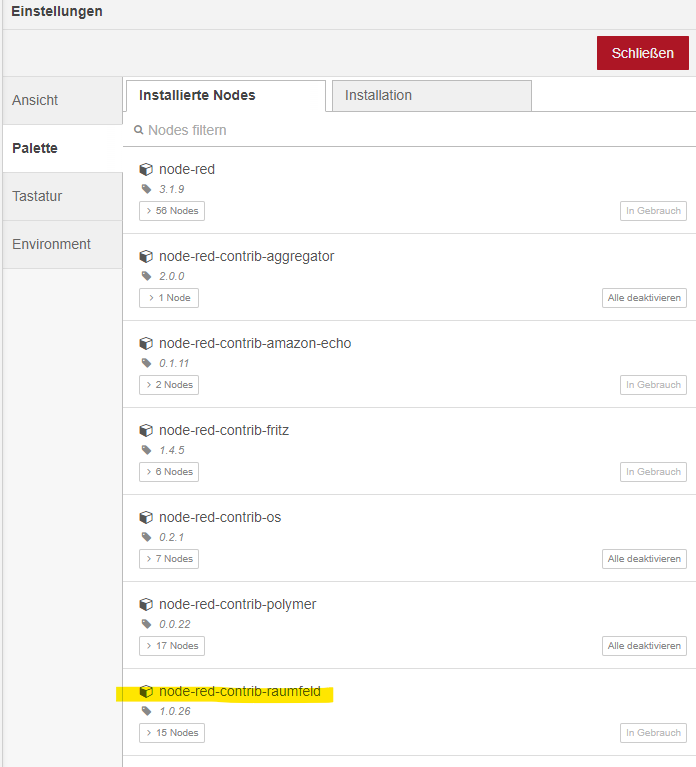
Task: Switch to the Installation tab
Action: coord(432,96)
